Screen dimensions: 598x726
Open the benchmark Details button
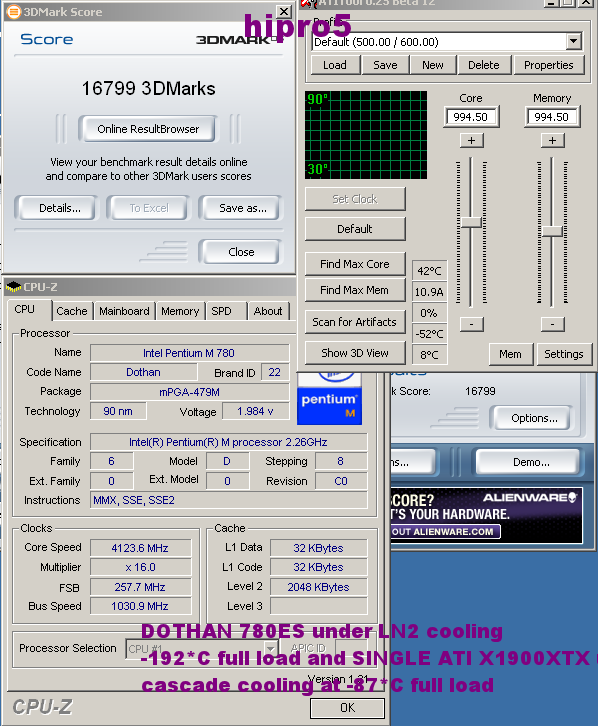[60, 208]
